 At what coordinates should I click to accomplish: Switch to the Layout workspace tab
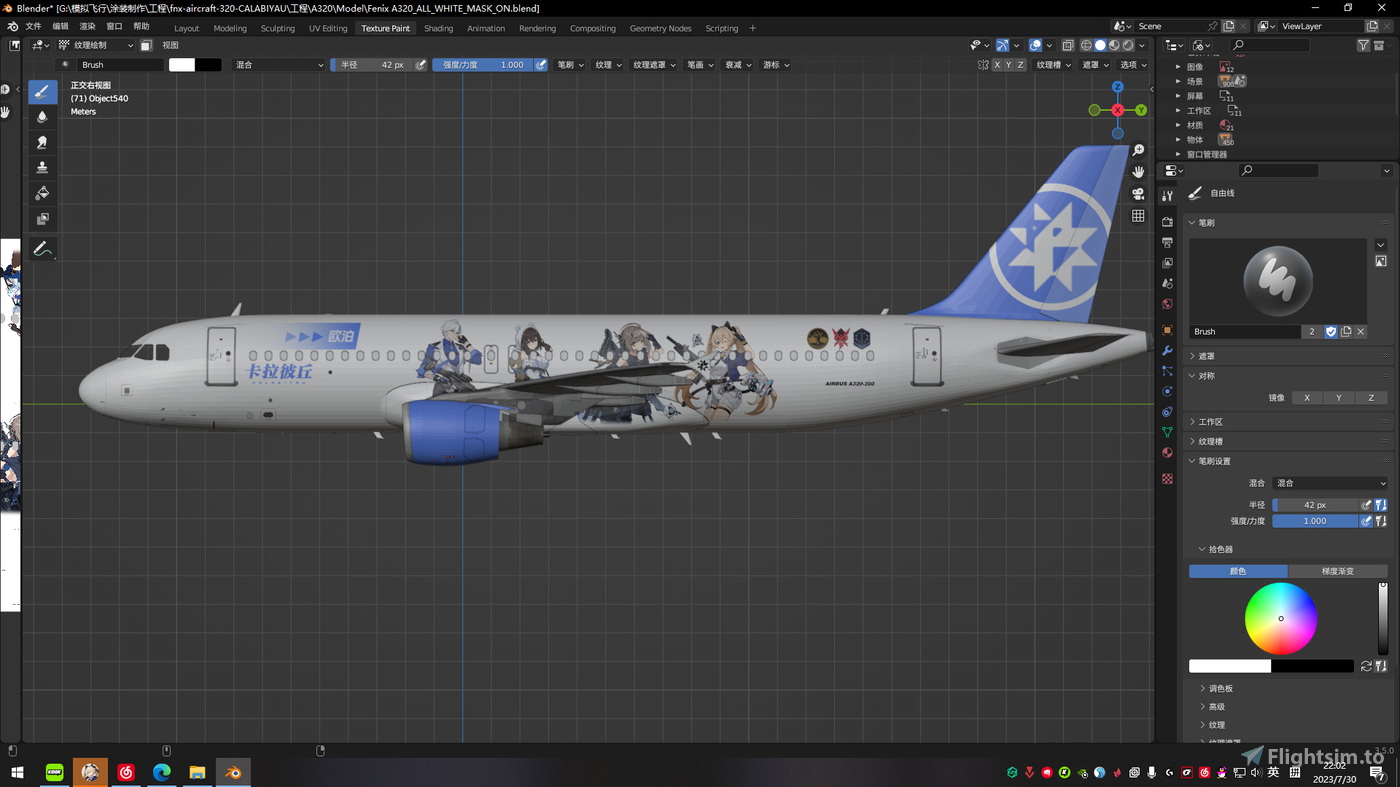186,28
